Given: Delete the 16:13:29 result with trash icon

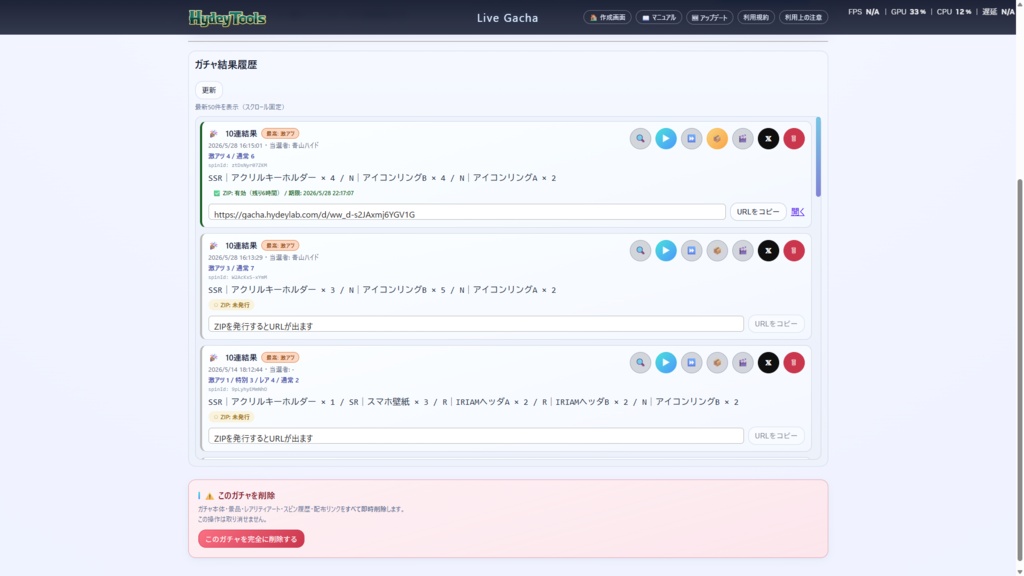Looking at the screenshot, I should tap(793, 251).
